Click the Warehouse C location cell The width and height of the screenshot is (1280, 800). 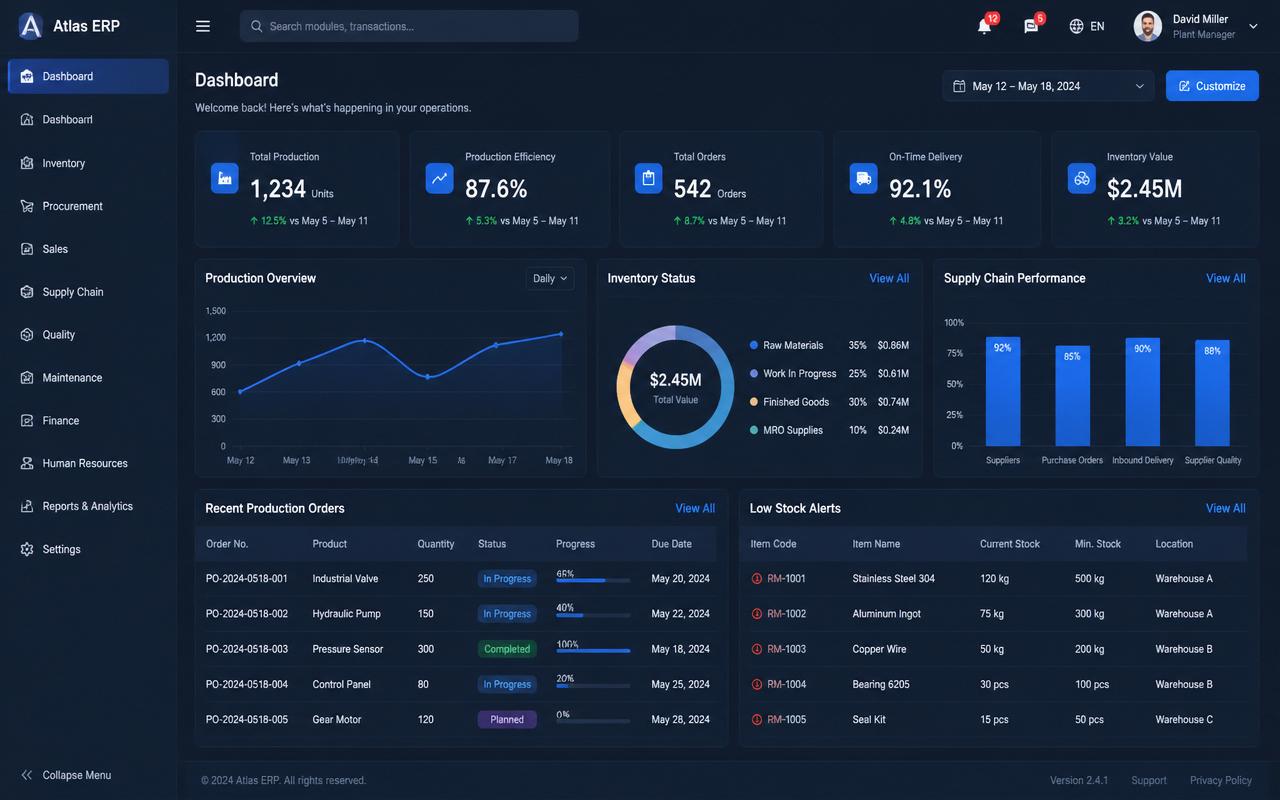(1185, 720)
